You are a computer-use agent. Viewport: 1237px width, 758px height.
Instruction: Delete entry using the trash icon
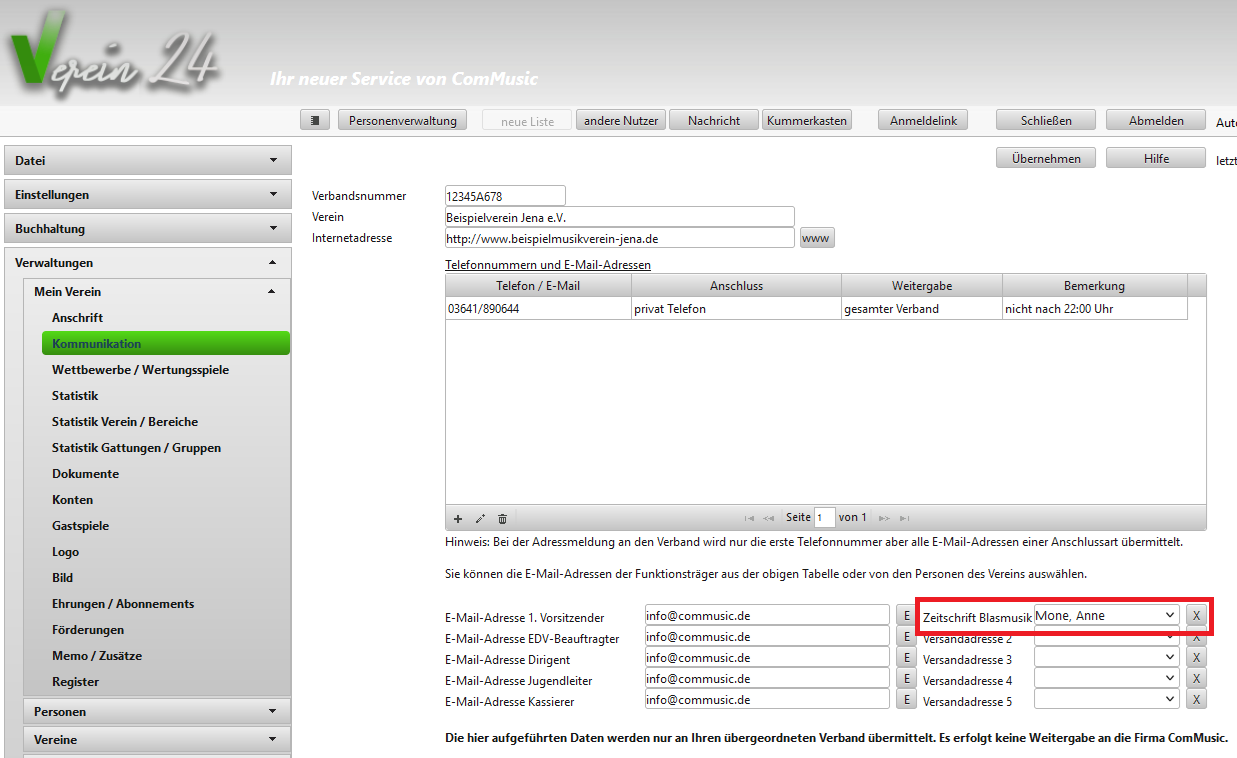click(502, 518)
